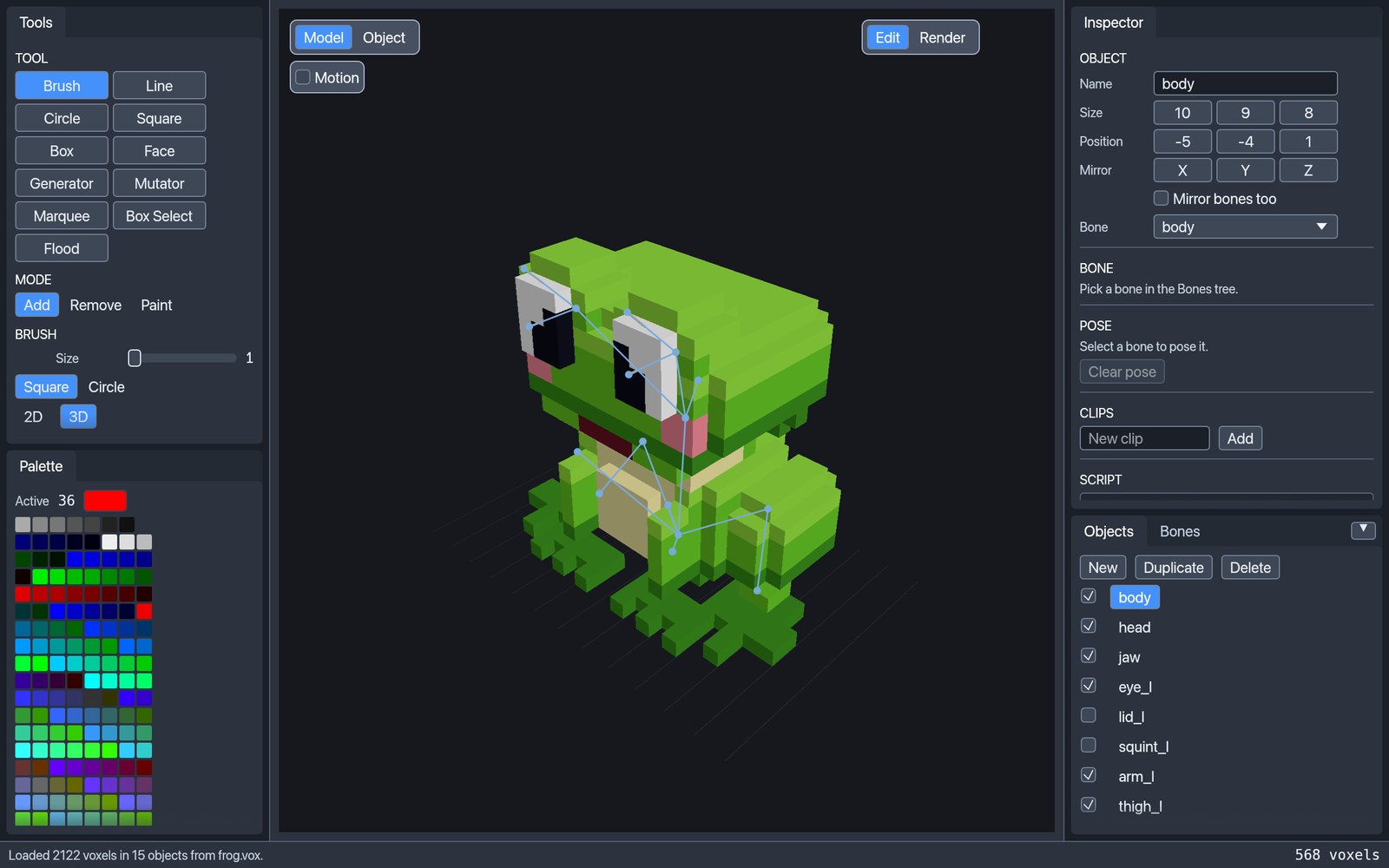Screen dimensions: 1389x868
Task: Click the Position -5 field
Action: coord(1182,141)
